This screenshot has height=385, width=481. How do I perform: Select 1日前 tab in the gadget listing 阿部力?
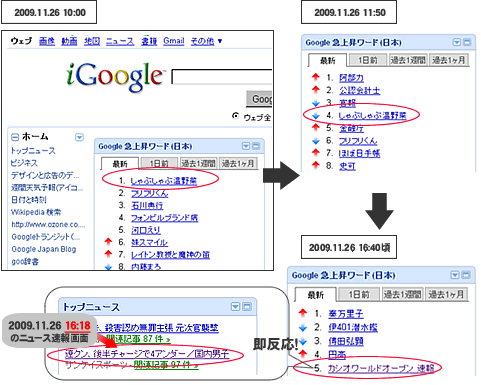coord(367,60)
